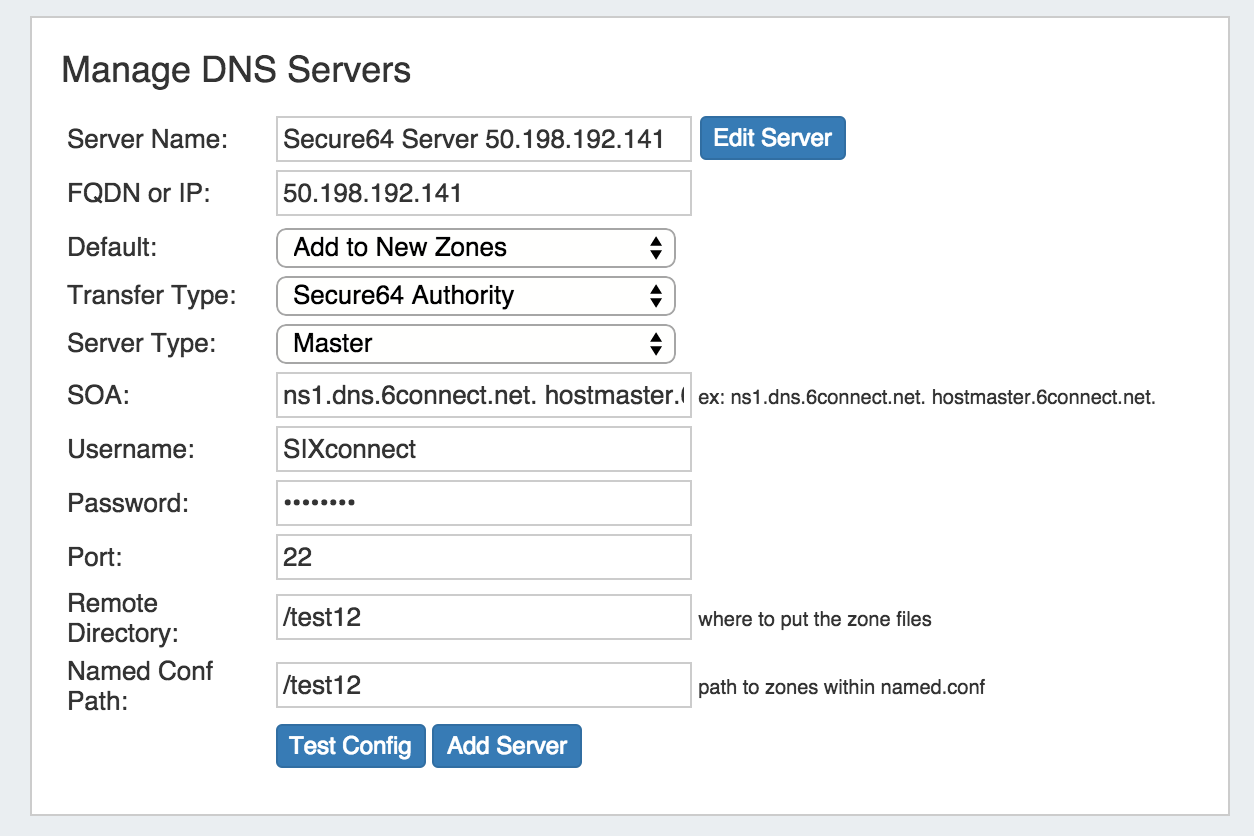This screenshot has width=1254, height=836.
Task: Click 'where to put the zone files' hint
Action: pos(814,620)
